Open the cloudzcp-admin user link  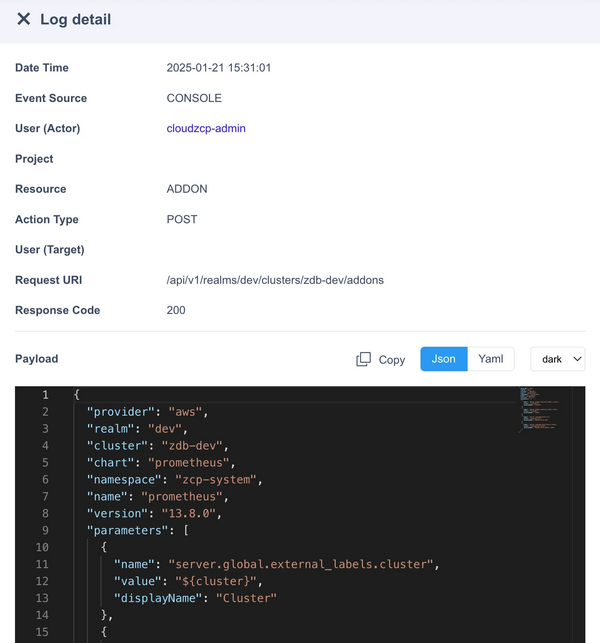click(x=206, y=128)
